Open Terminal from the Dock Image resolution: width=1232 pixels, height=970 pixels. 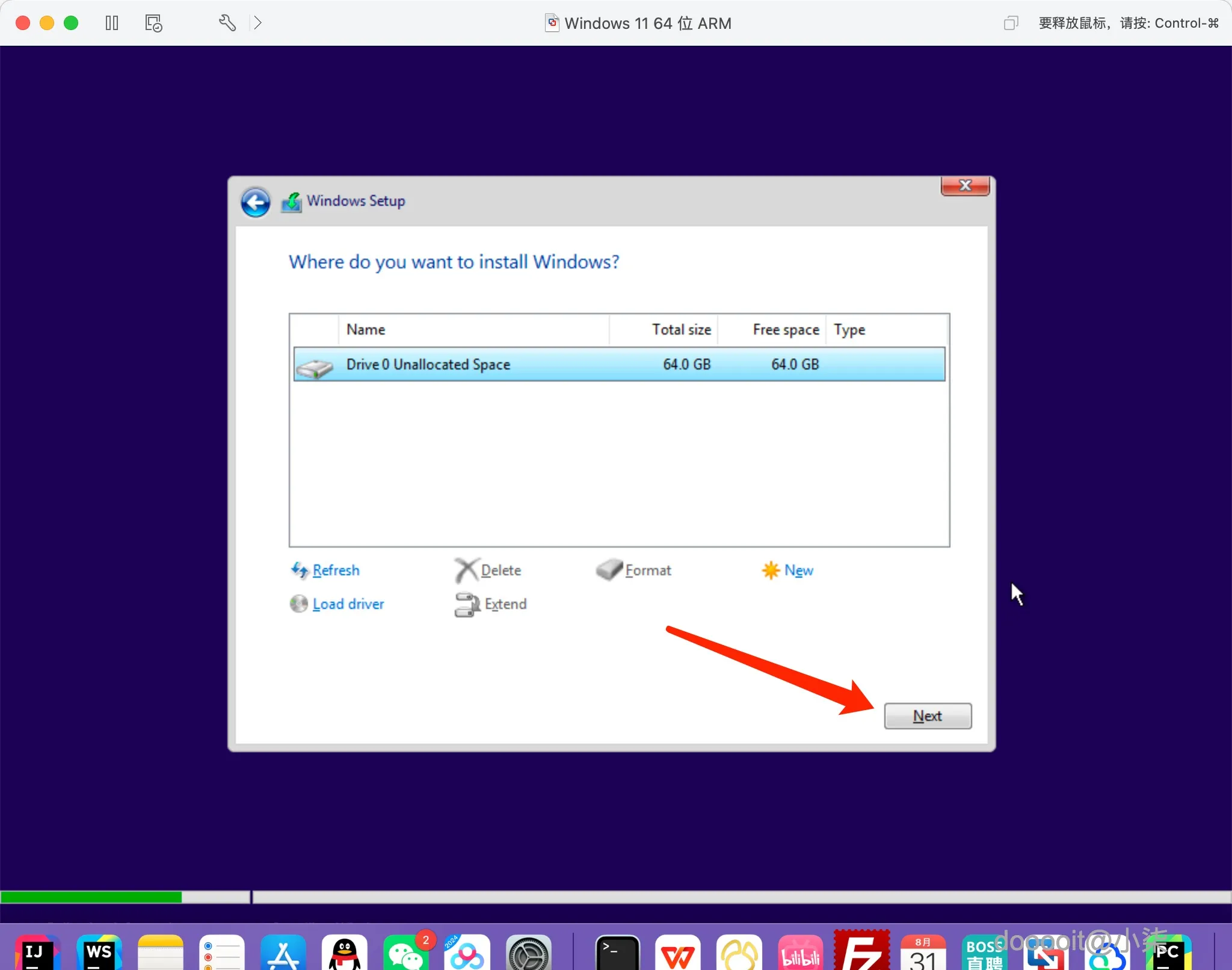click(617, 953)
